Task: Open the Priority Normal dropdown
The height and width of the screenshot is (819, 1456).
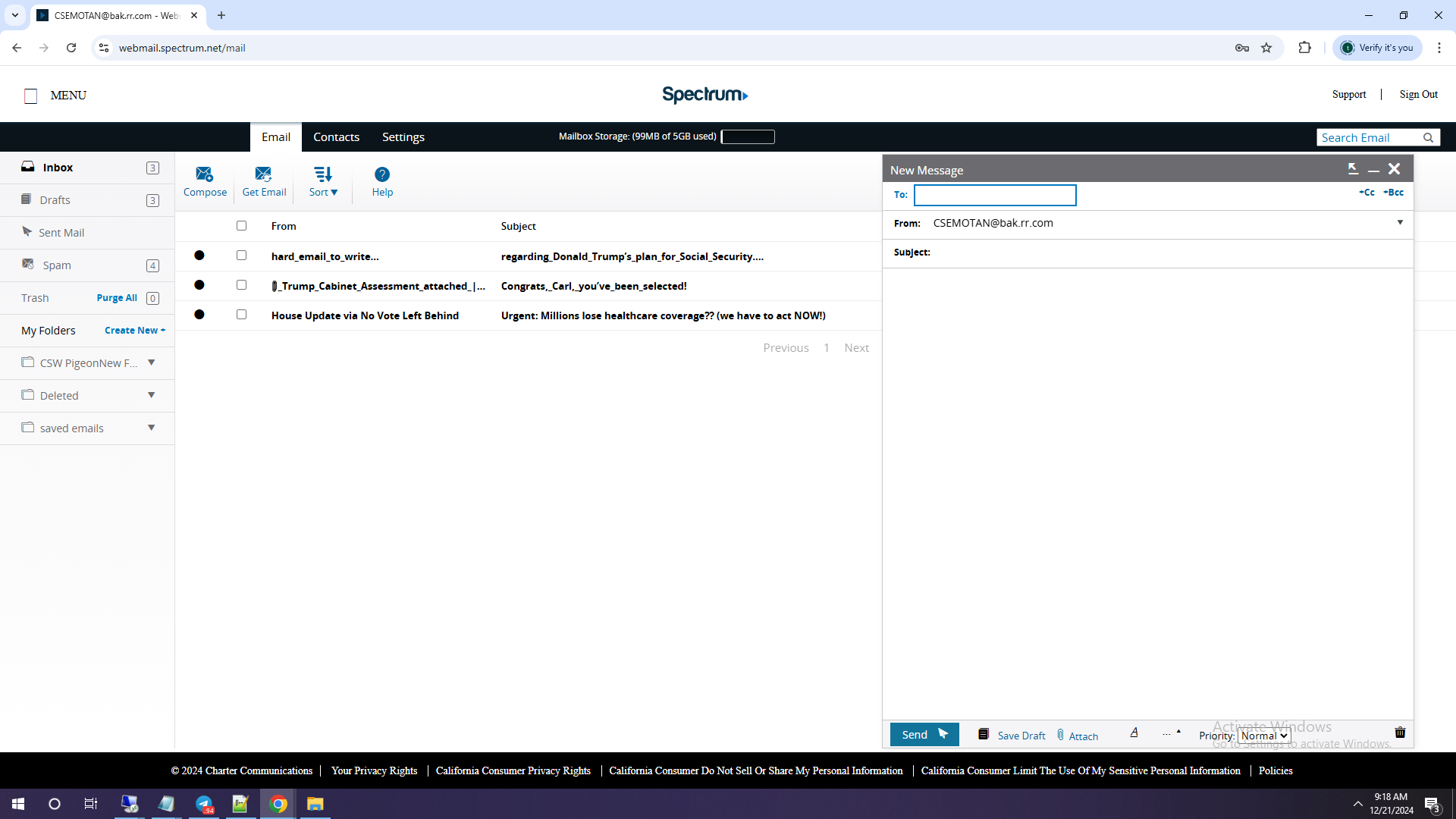Action: 1264,736
